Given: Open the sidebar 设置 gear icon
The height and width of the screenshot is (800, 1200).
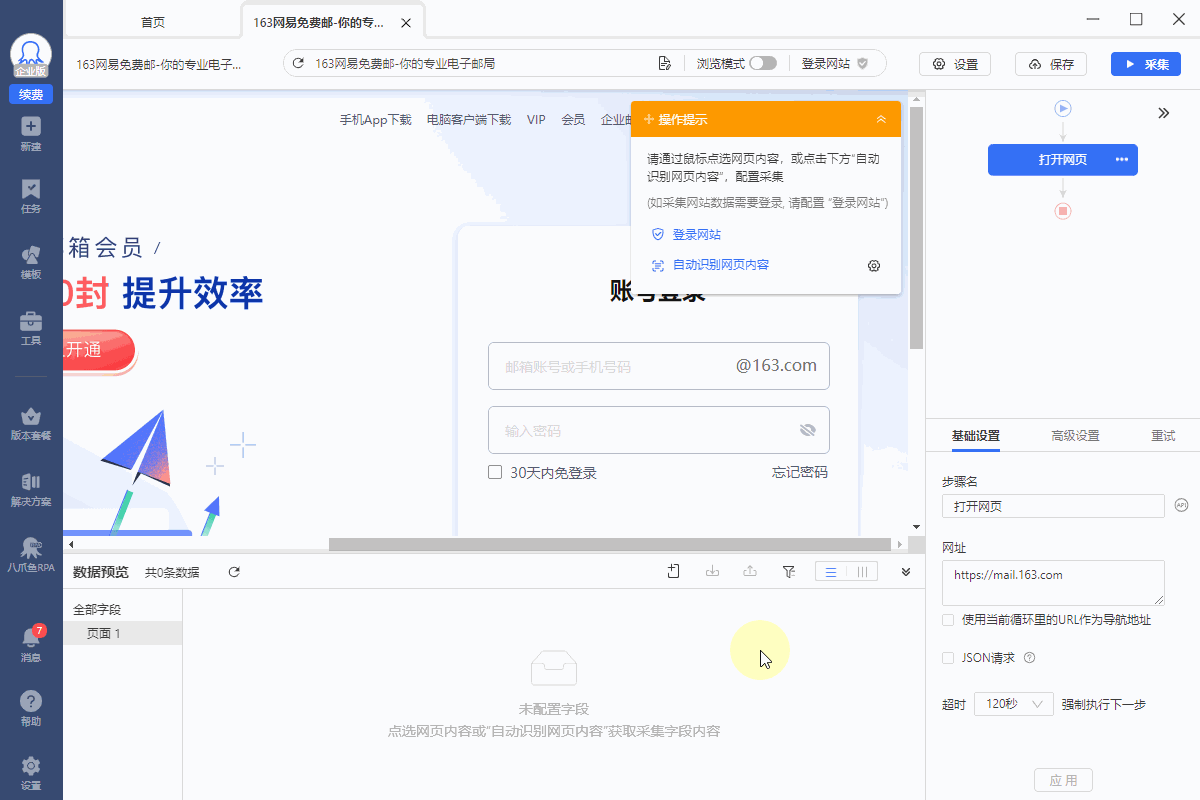Looking at the screenshot, I should pos(31,773).
